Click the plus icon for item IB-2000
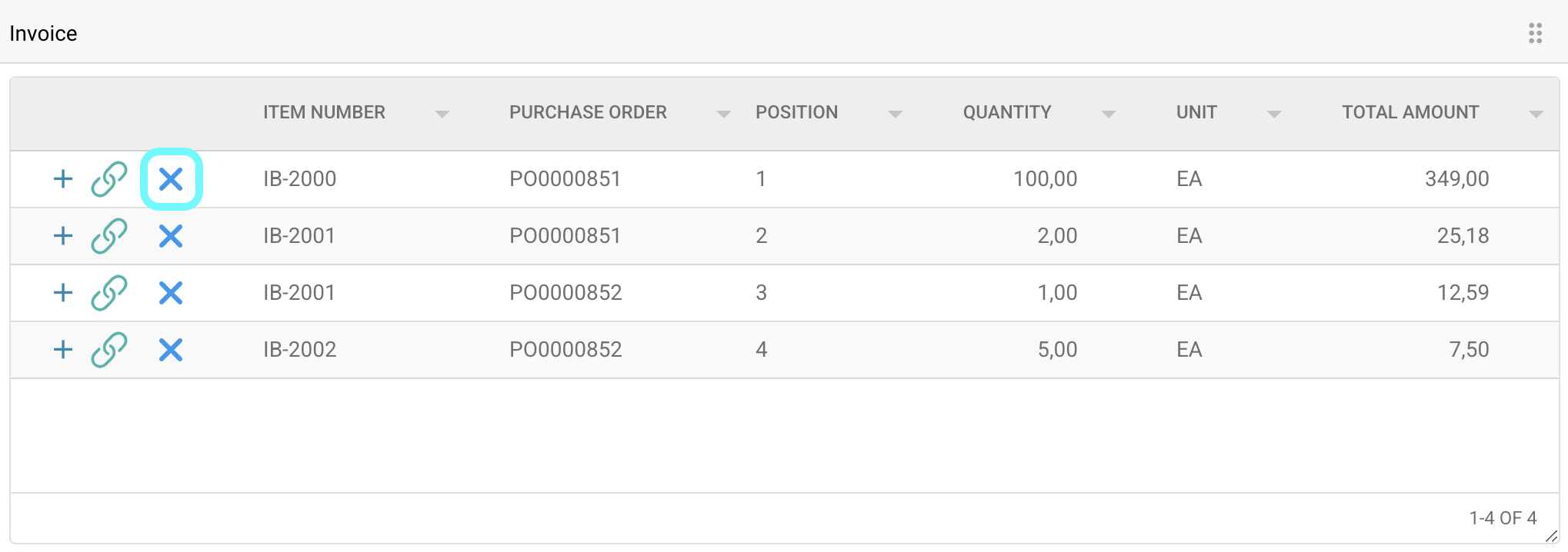Image resolution: width=1568 pixels, height=552 pixels. click(63, 179)
